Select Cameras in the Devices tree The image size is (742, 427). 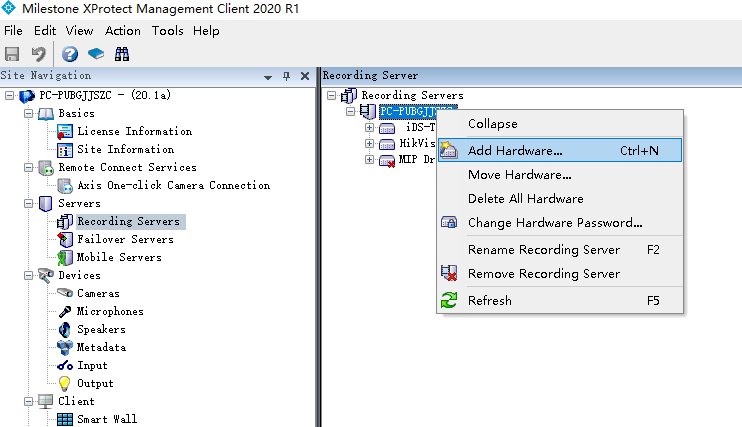pyautogui.click(x=98, y=293)
